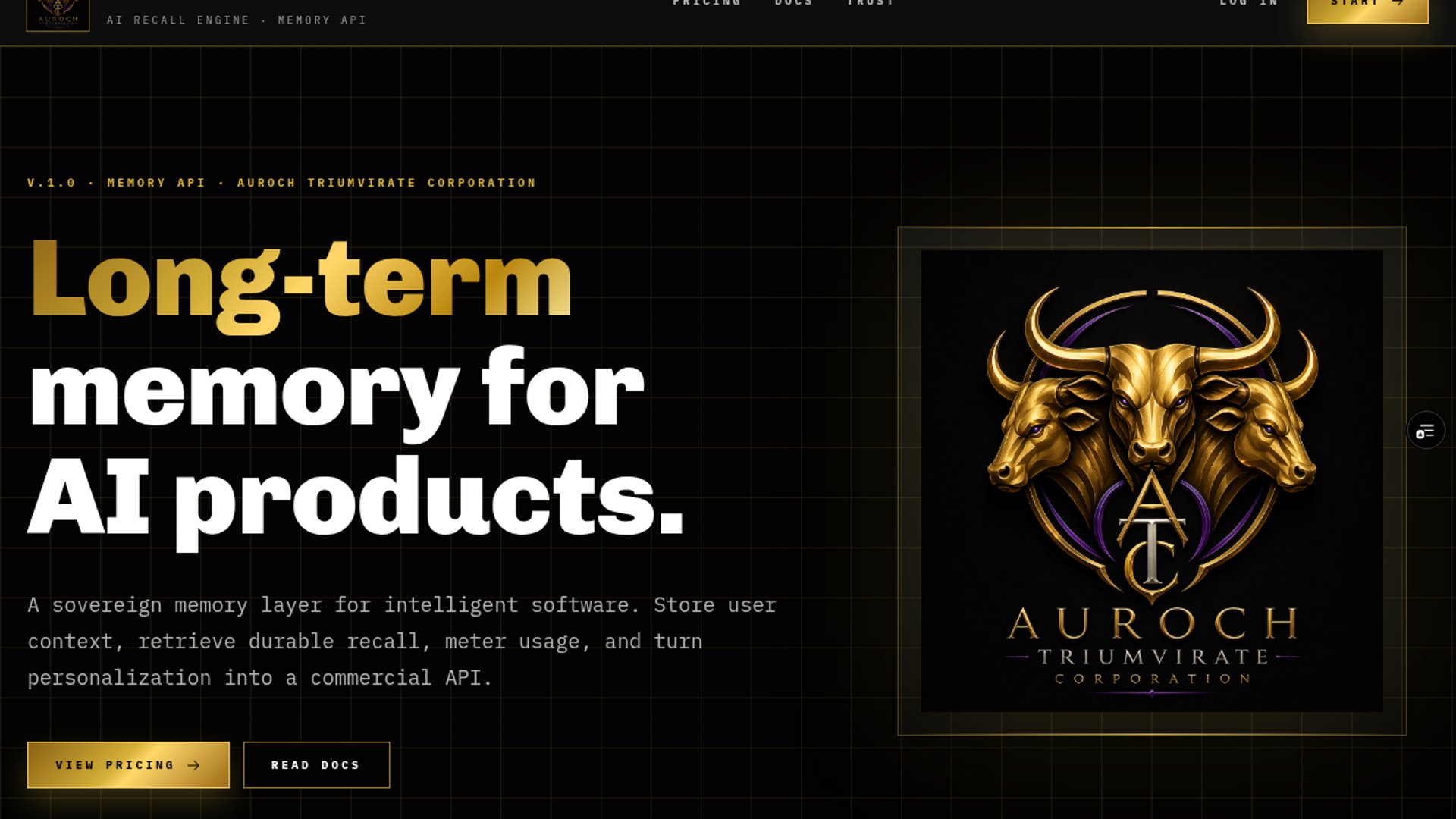Click the arrow inside View Pricing button
This screenshot has width=1456, height=819.
[x=193, y=765]
